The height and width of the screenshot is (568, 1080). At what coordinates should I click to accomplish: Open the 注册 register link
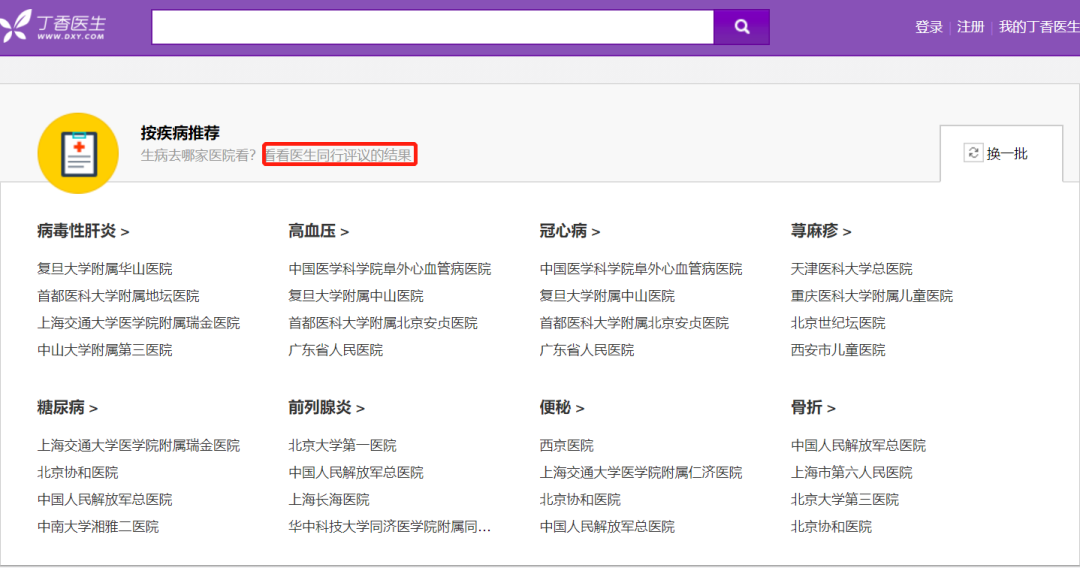(x=970, y=27)
